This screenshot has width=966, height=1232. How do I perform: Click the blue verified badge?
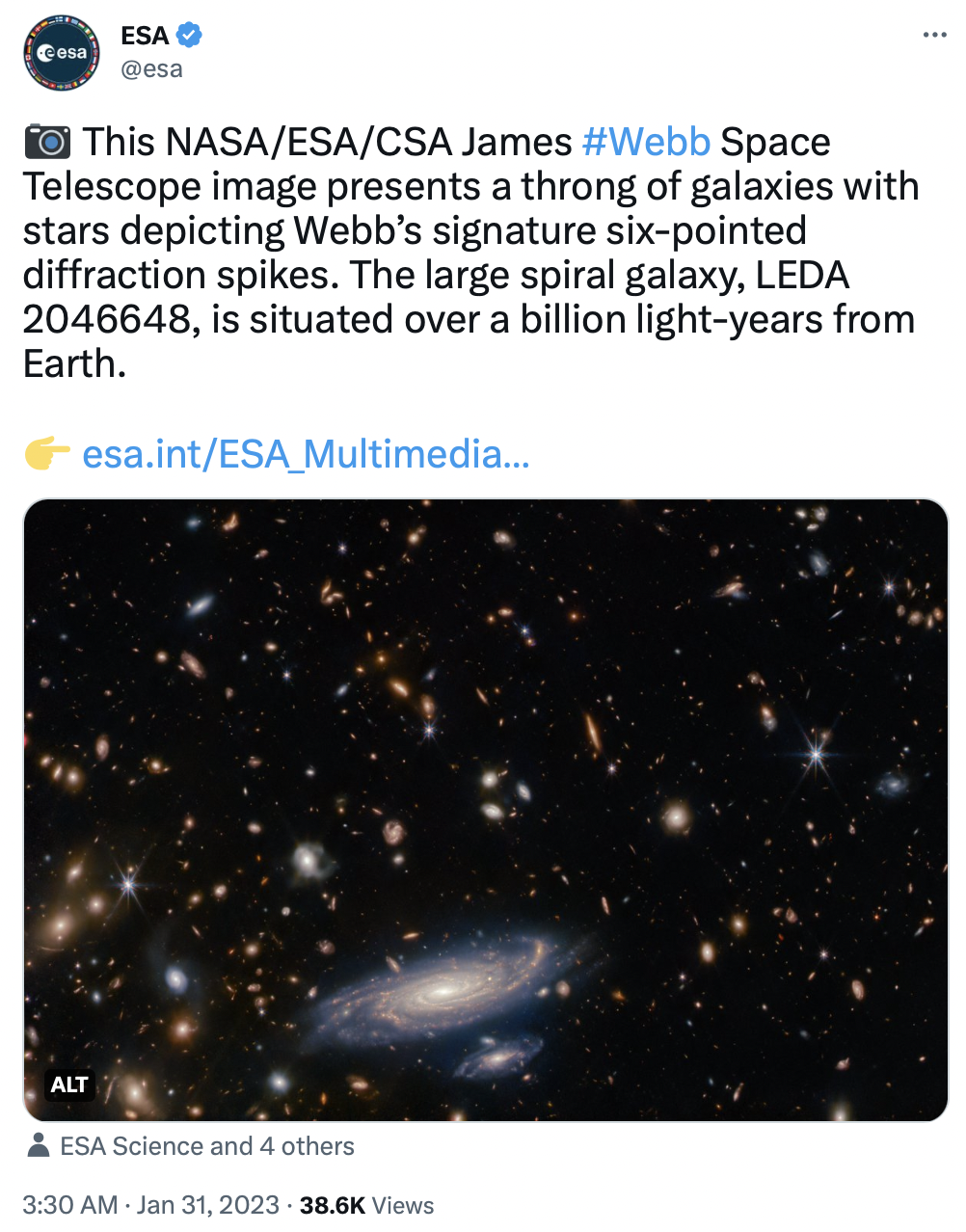[x=189, y=36]
